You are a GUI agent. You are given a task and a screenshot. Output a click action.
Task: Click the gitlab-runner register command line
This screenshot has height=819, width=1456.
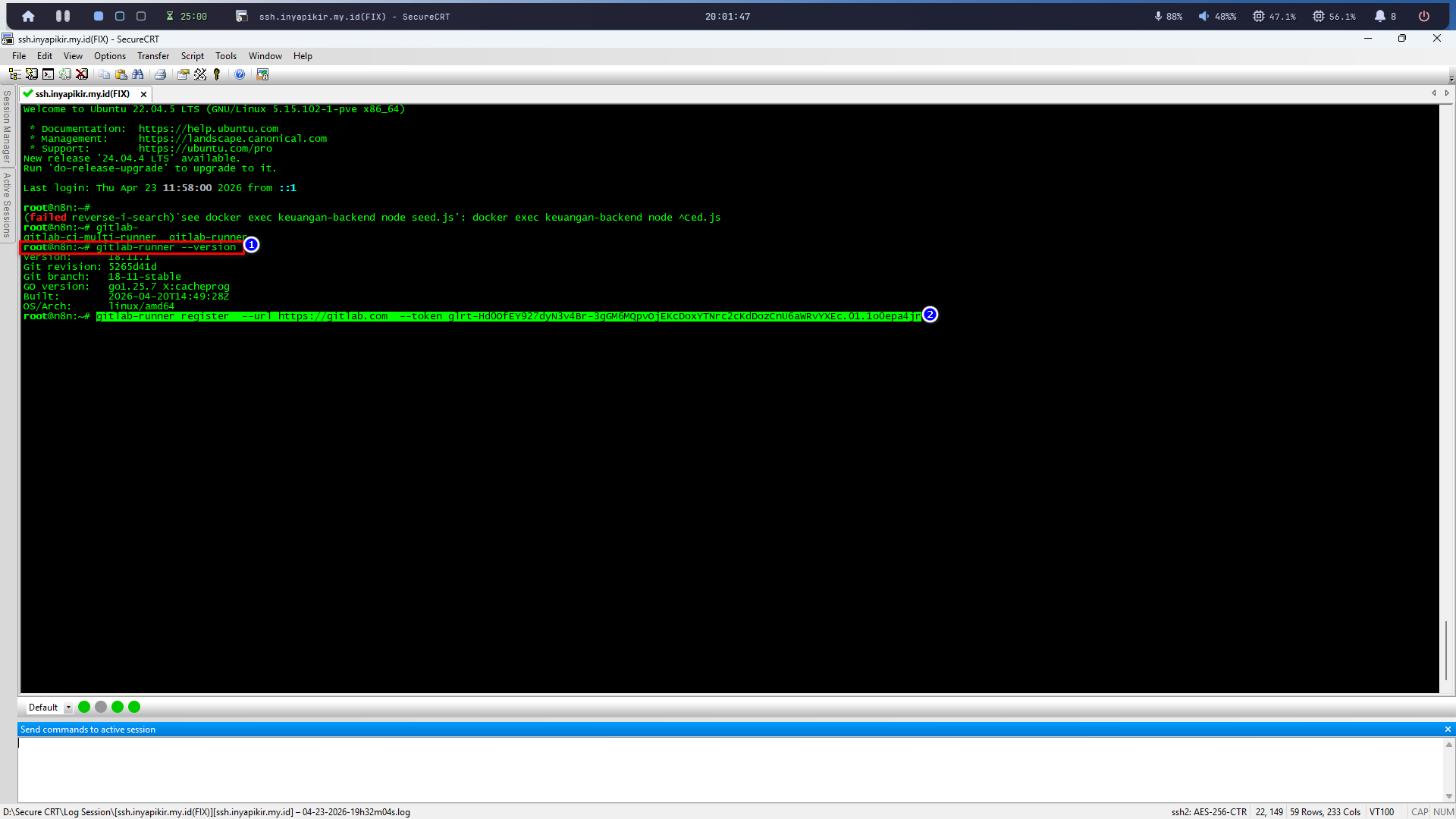[508, 316]
